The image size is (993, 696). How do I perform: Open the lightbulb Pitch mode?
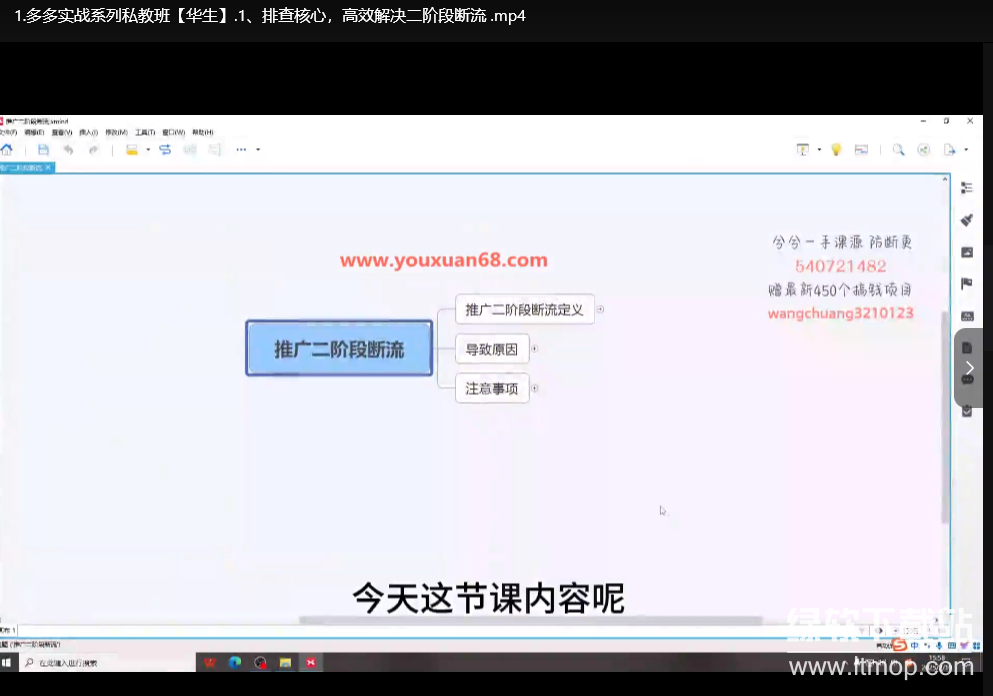coord(836,149)
